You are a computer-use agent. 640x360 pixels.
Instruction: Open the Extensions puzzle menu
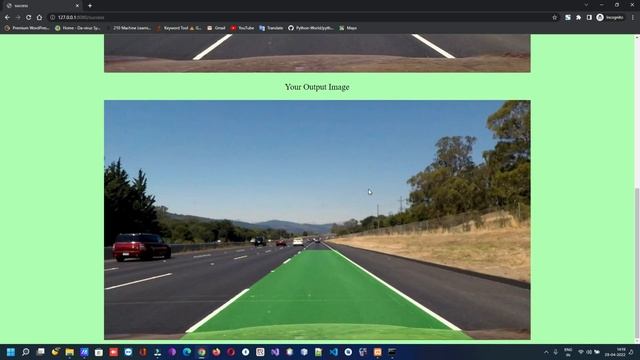(578, 18)
